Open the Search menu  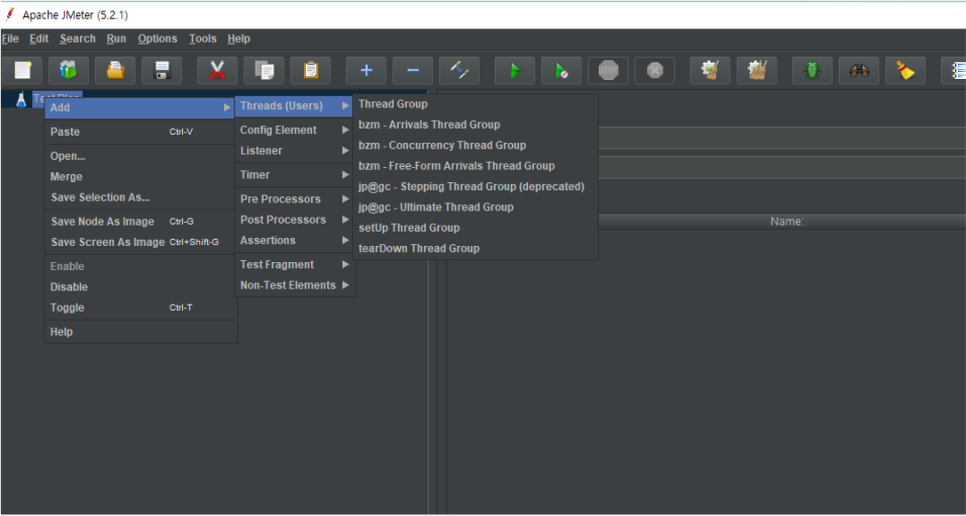coord(78,39)
